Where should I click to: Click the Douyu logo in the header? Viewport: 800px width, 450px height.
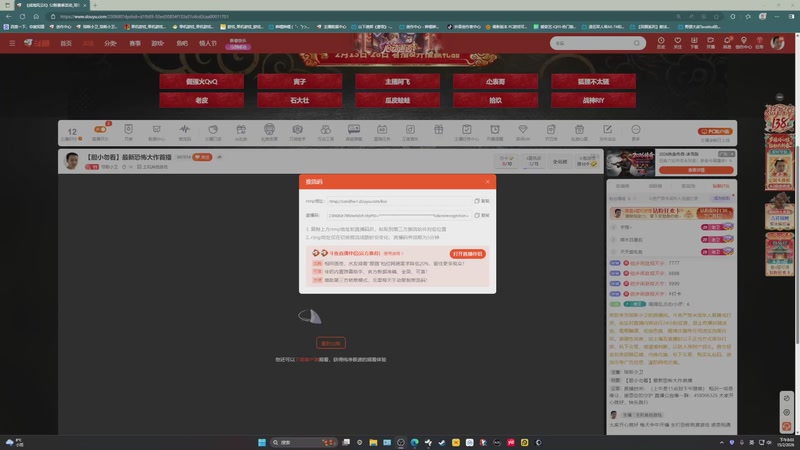(37, 43)
